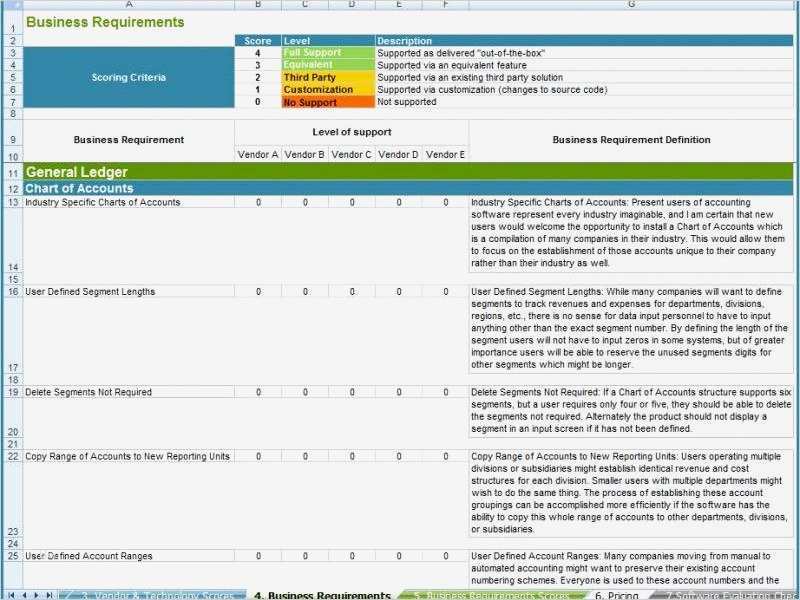
Task: Select 'Supported via an existing third party solution'
Action: click(x=584, y=78)
